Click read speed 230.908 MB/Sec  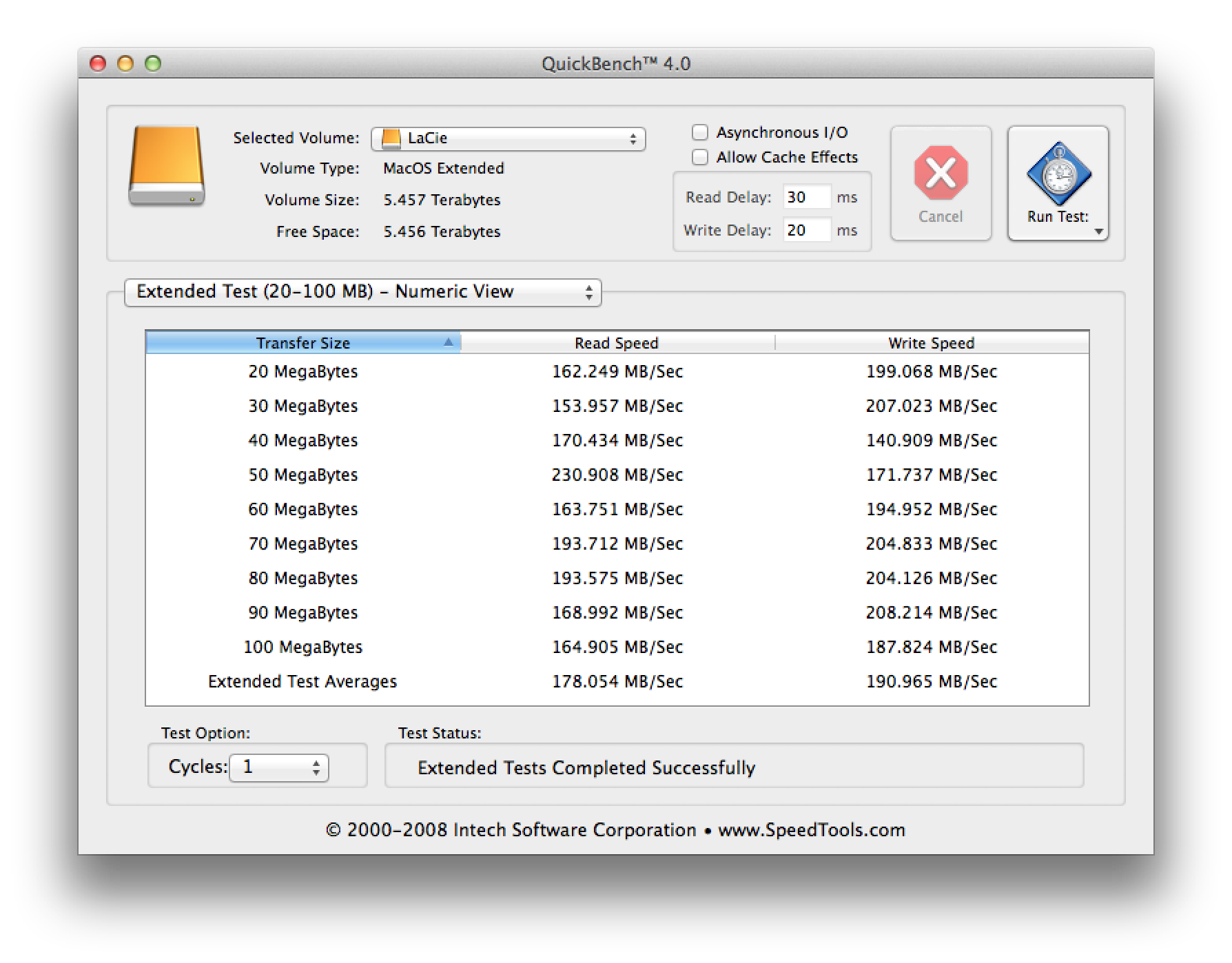pyautogui.click(x=617, y=475)
